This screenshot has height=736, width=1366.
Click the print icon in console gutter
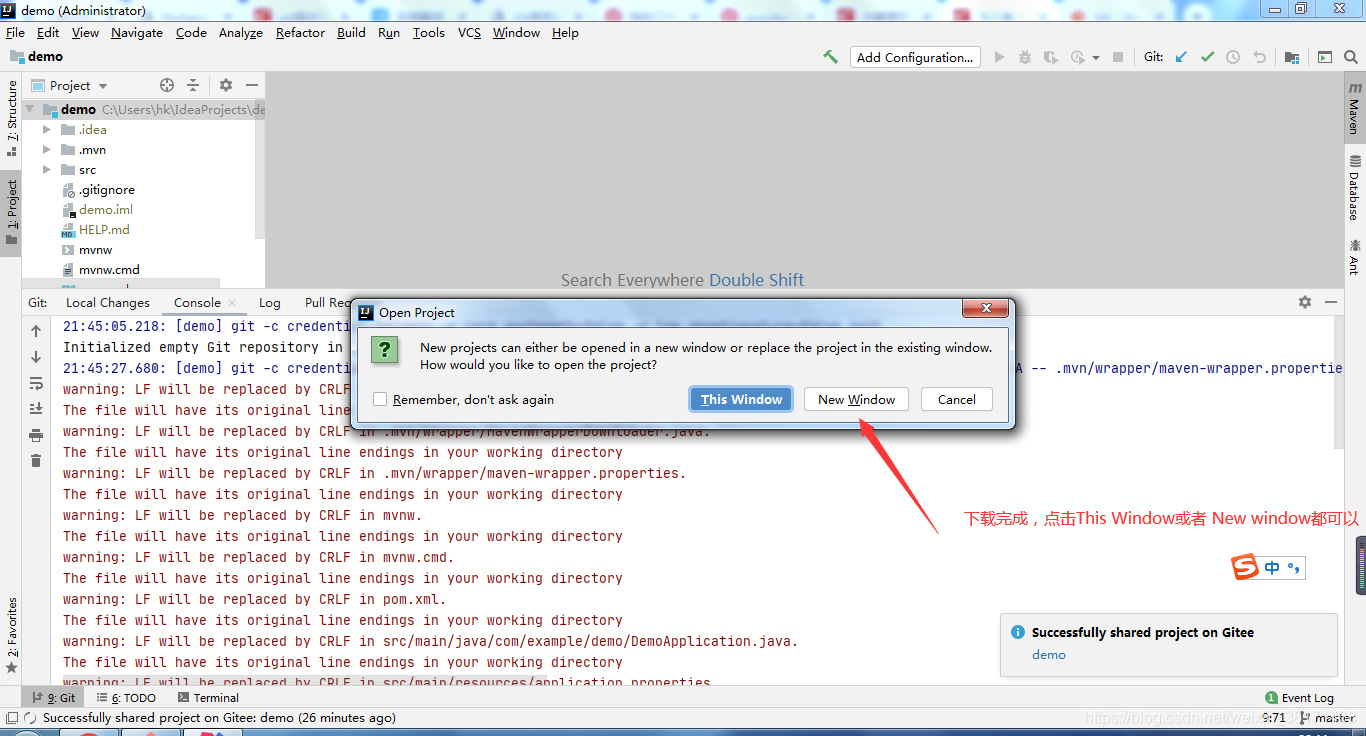[36, 435]
